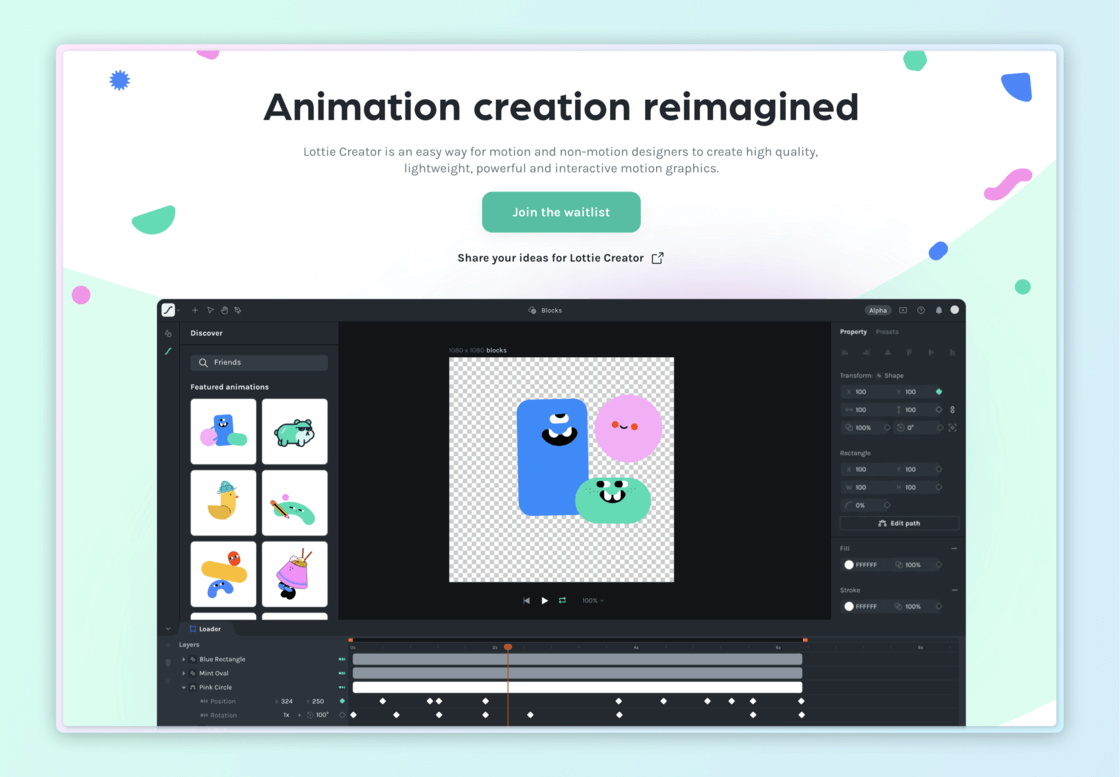Expand the Mint Oval layer

pos(184,673)
